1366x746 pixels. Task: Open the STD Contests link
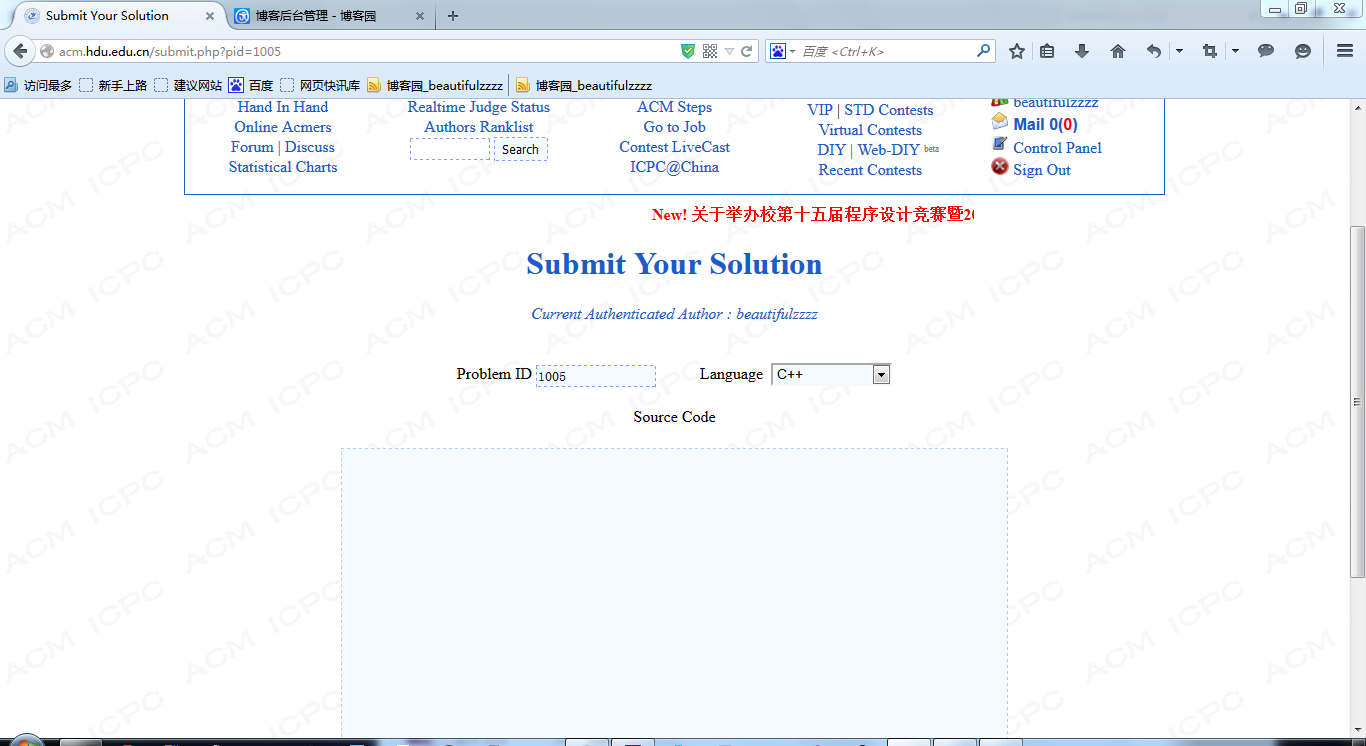(x=889, y=110)
